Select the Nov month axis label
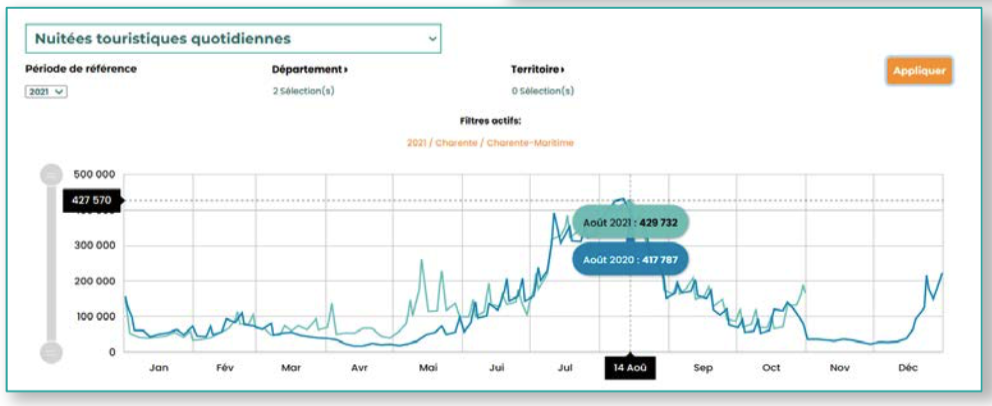Screen dimensions: 992x406 pyautogui.click(x=838, y=368)
